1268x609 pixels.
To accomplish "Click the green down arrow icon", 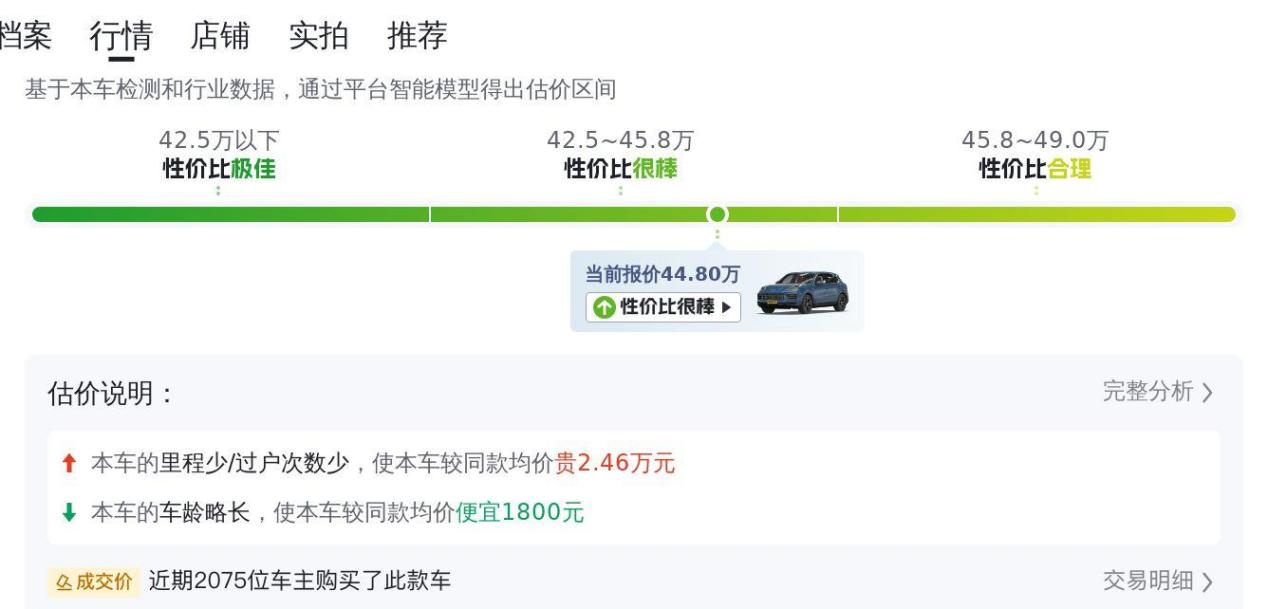I will click(69, 513).
